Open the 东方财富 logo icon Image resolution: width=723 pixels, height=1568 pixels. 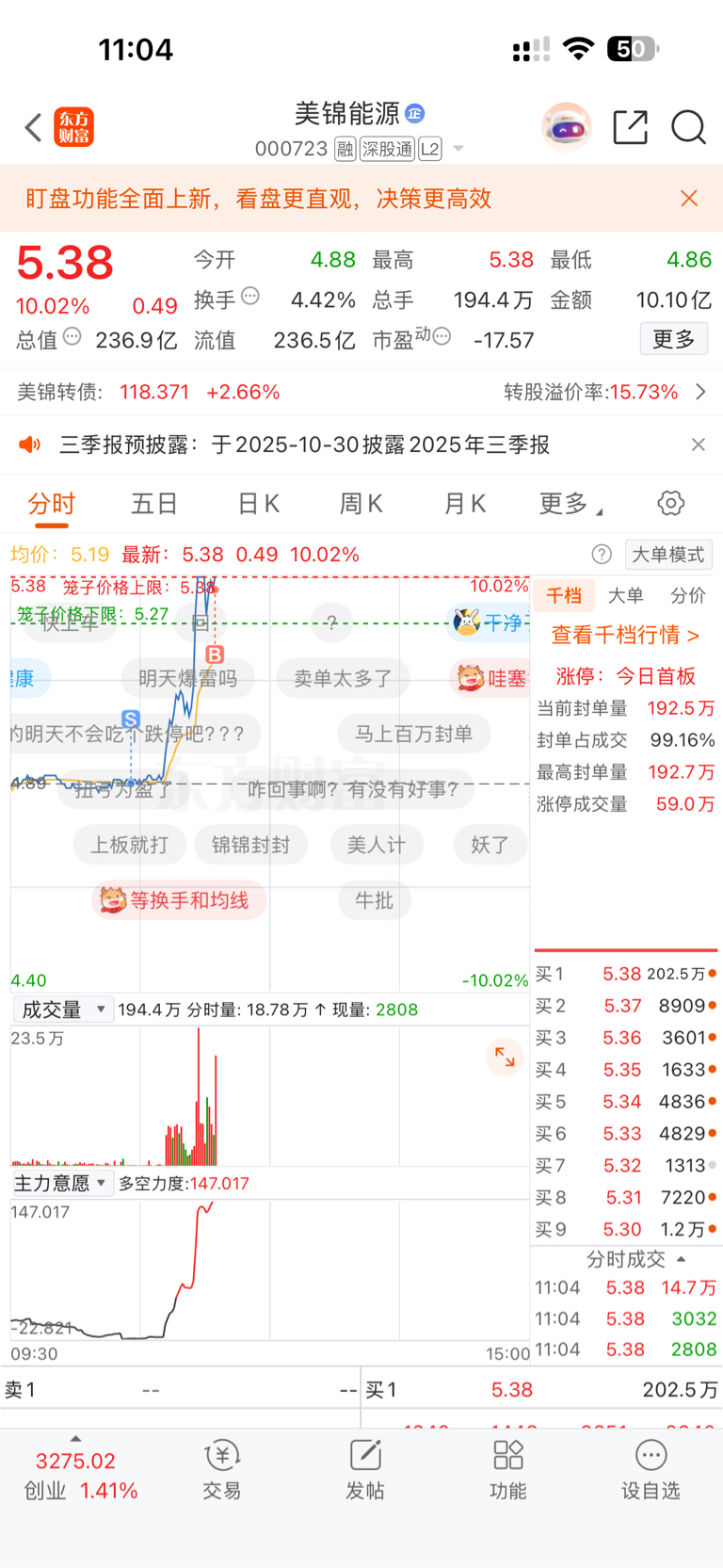tap(74, 127)
